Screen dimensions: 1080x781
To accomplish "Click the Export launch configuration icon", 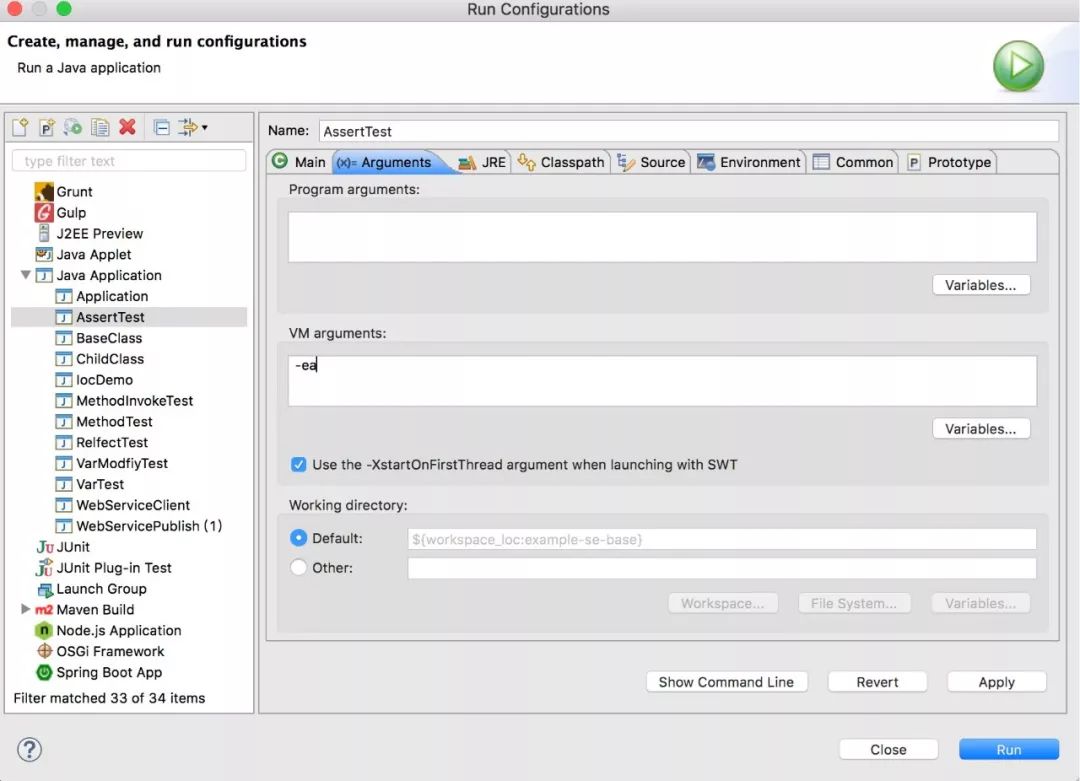I will (72, 127).
